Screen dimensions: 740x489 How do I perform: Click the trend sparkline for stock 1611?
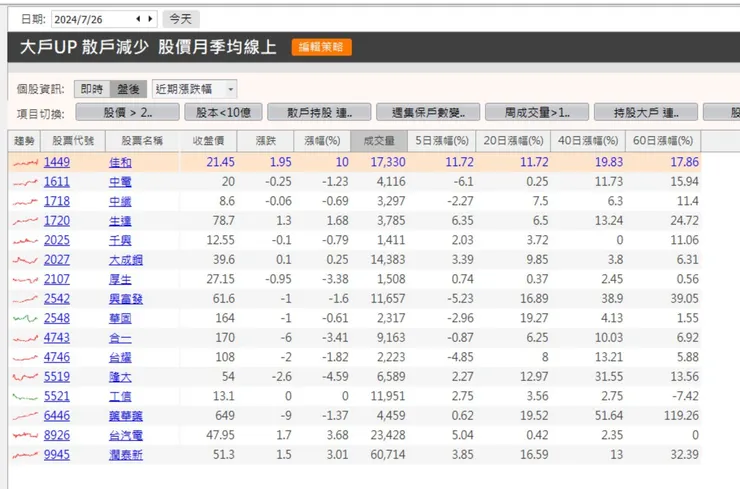pos(25,183)
